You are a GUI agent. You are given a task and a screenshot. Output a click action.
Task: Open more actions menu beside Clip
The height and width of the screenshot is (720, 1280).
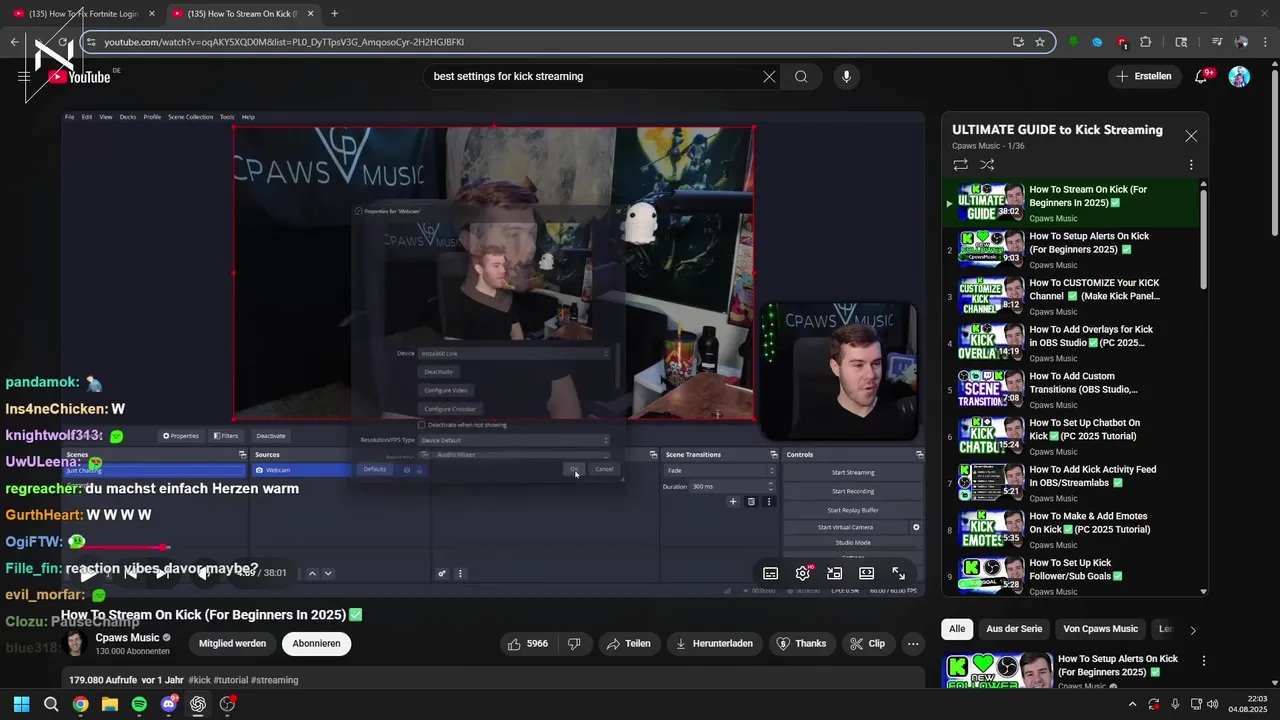(x=913, y=643)
